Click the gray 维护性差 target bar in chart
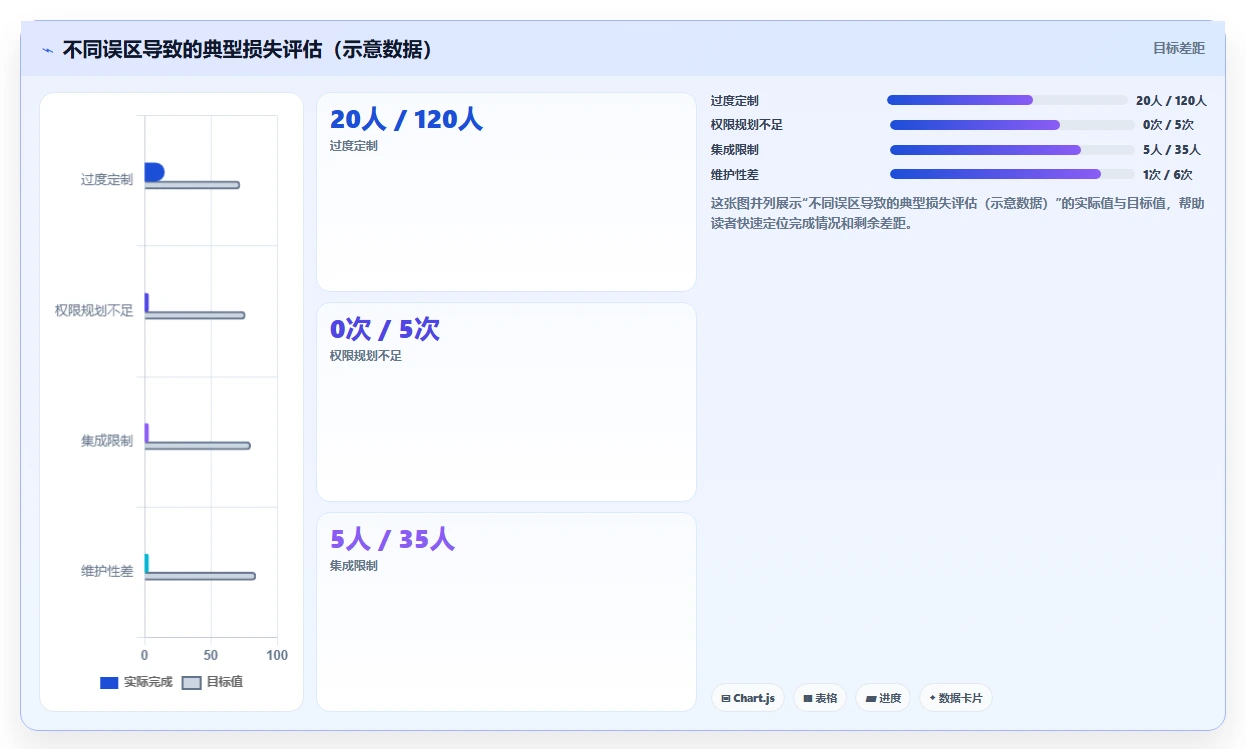This screenshot has width=1246, height=749. 200,576
